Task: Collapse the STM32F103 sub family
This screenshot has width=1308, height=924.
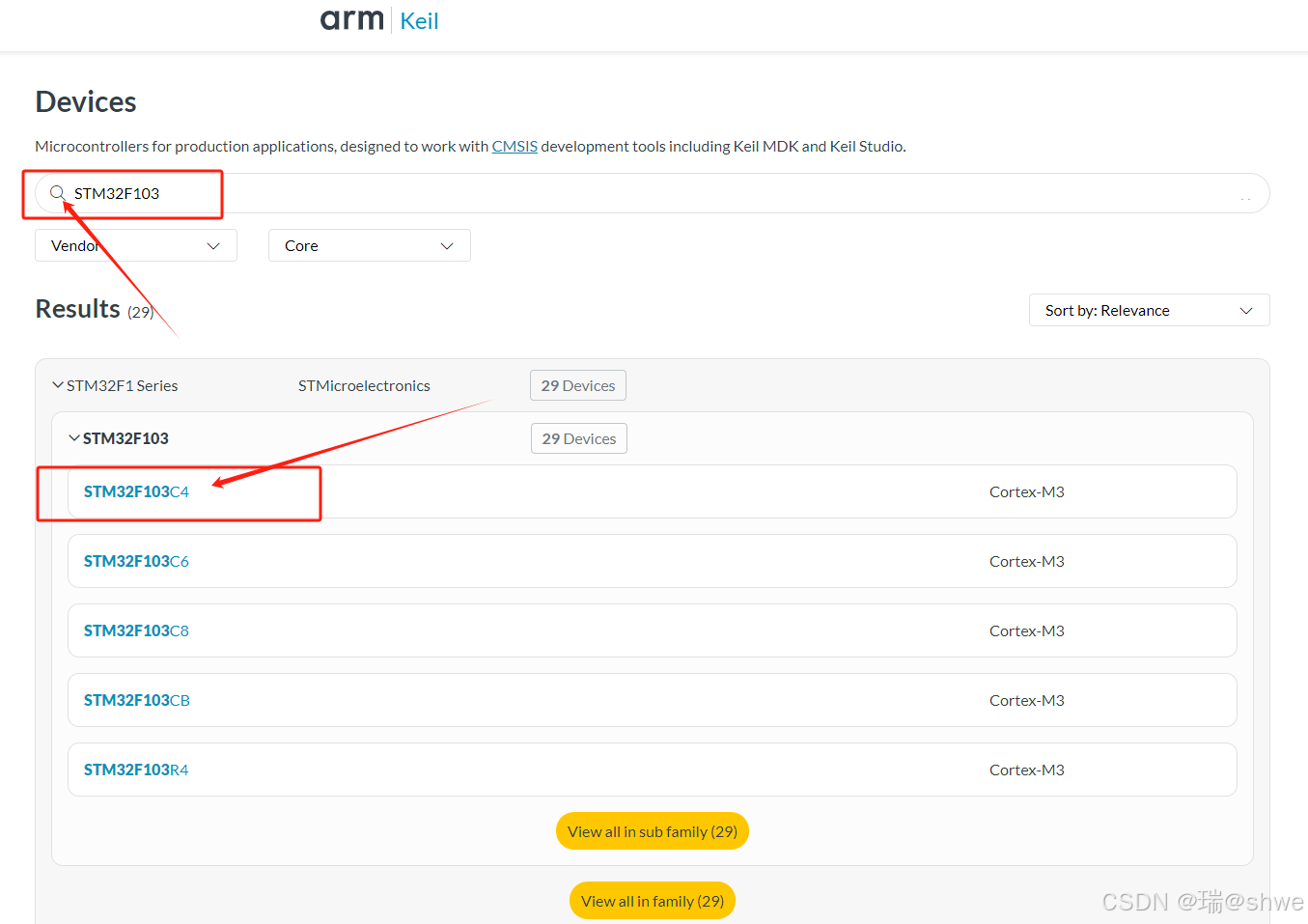Action: 74,438
